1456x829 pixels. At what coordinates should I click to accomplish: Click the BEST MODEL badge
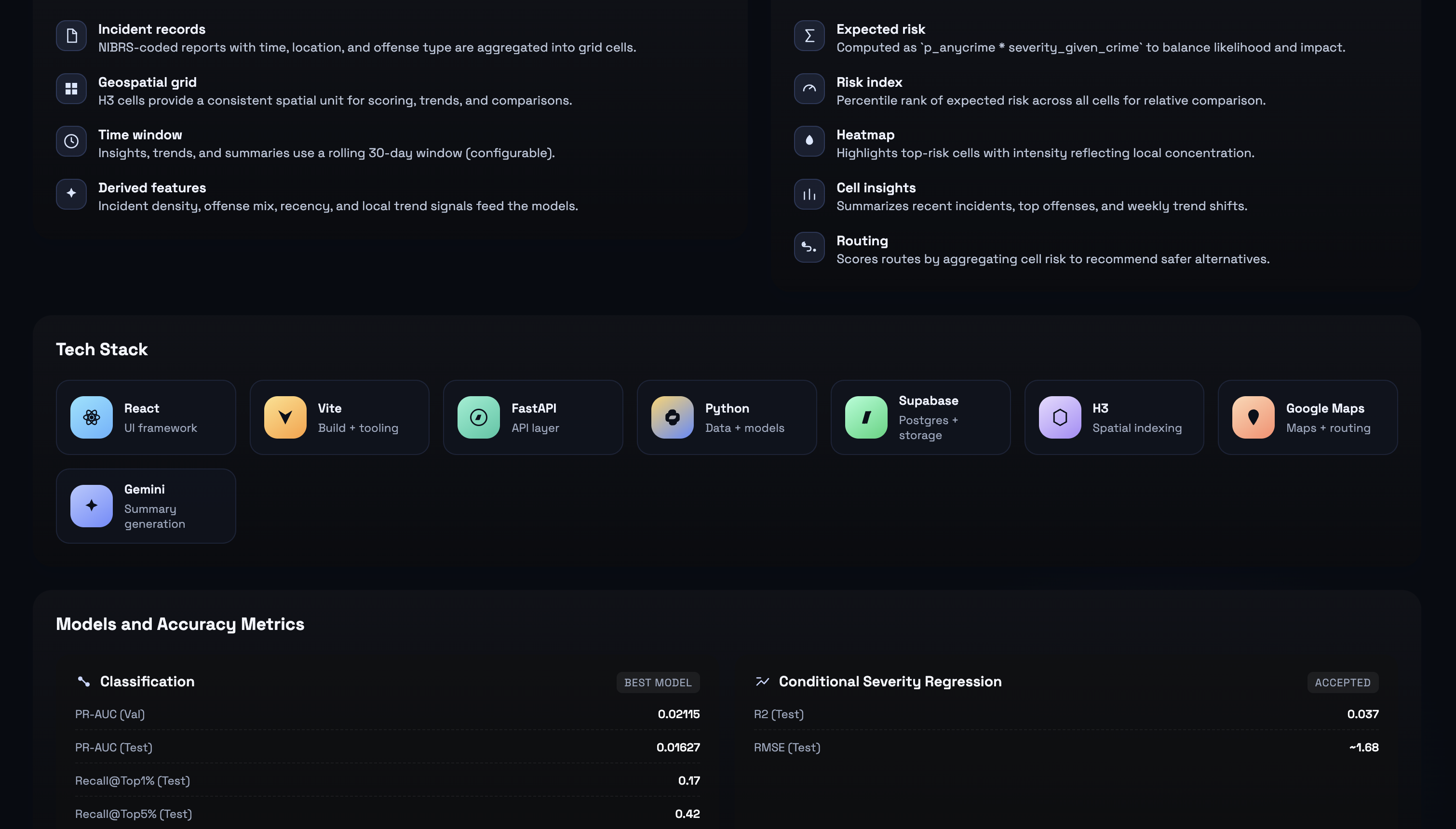(657, 682)
